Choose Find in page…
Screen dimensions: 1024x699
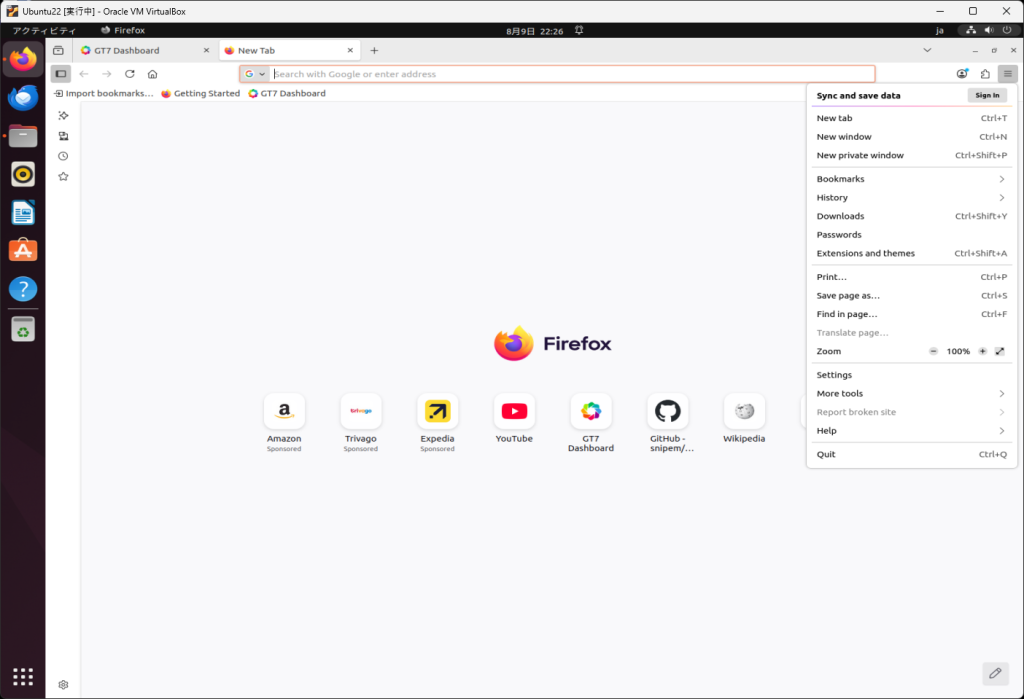[912, 314]
